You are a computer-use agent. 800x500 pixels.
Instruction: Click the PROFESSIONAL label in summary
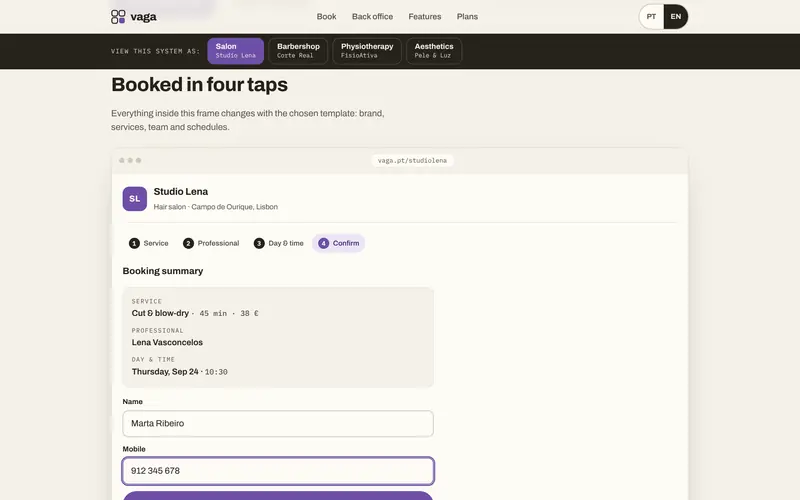[x=158, y=331]
